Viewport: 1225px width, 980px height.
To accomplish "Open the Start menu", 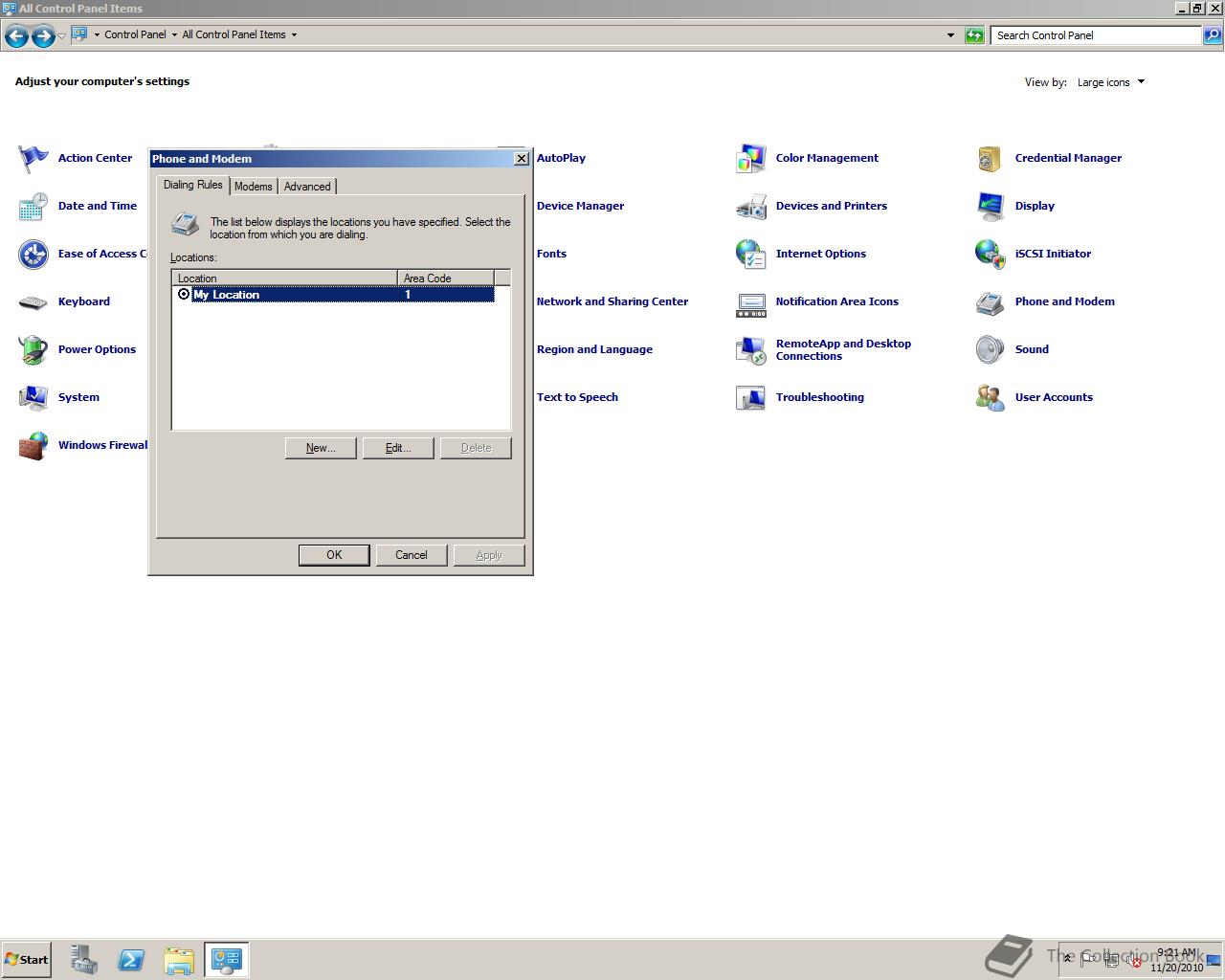I will tap(26, 960).
